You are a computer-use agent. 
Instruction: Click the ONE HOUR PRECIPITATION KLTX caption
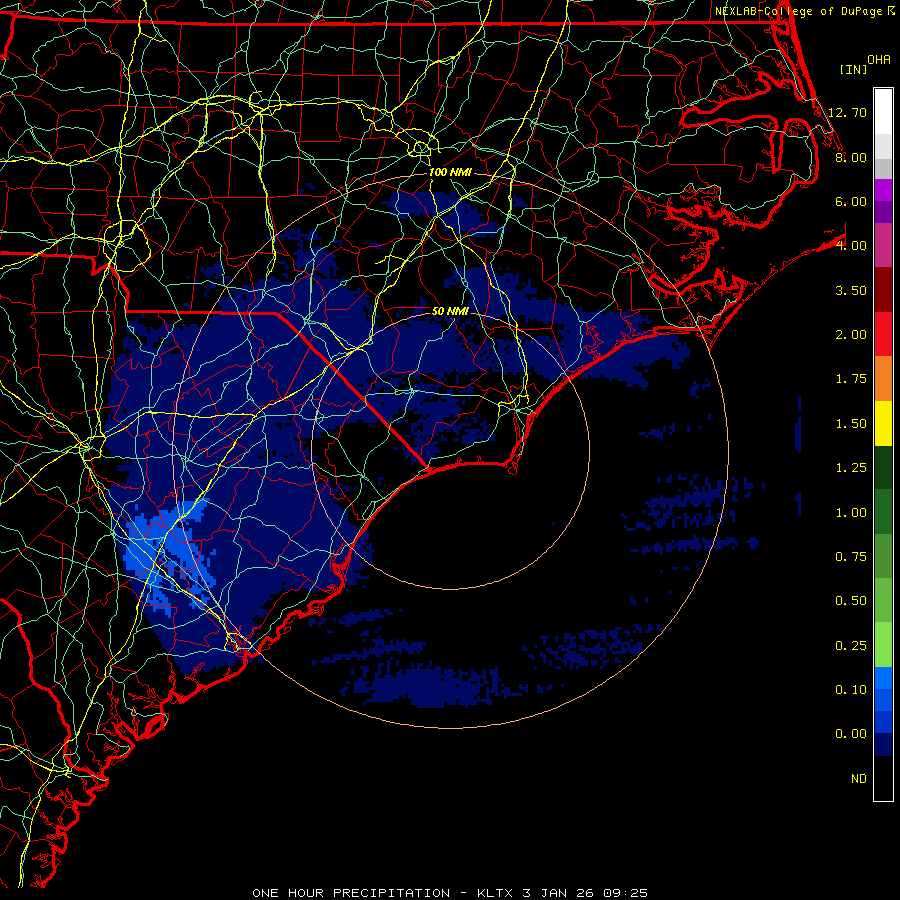450,893
